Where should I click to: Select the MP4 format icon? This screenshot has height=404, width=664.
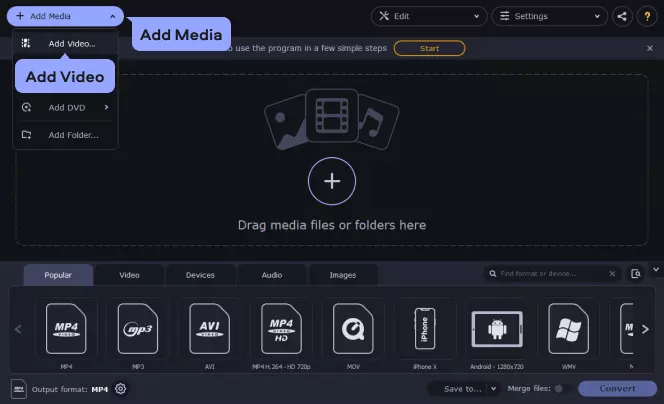66,329
